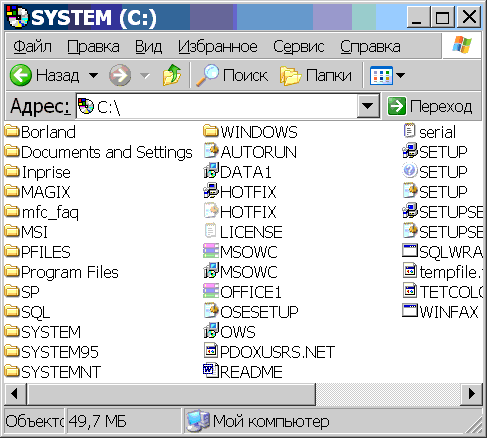This screenshot has width=487, height=438.
Task: Expand the address bar dropdown
Action: 368,106
